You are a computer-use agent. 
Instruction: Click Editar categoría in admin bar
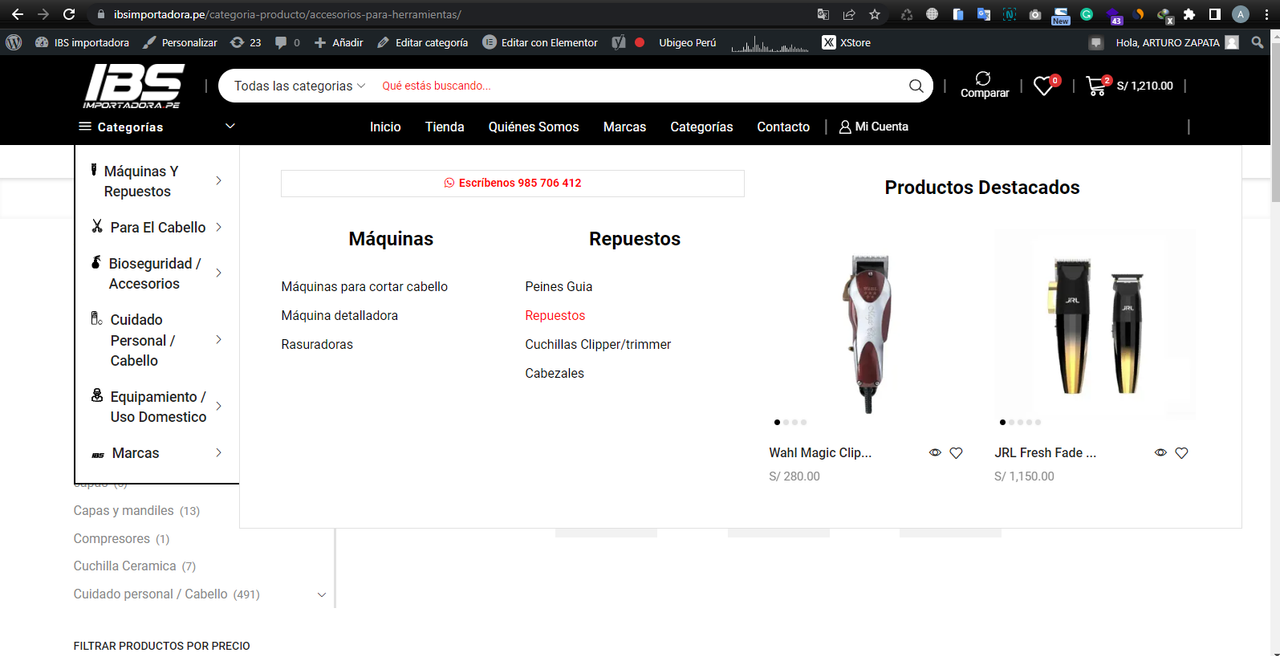point(422,42)
